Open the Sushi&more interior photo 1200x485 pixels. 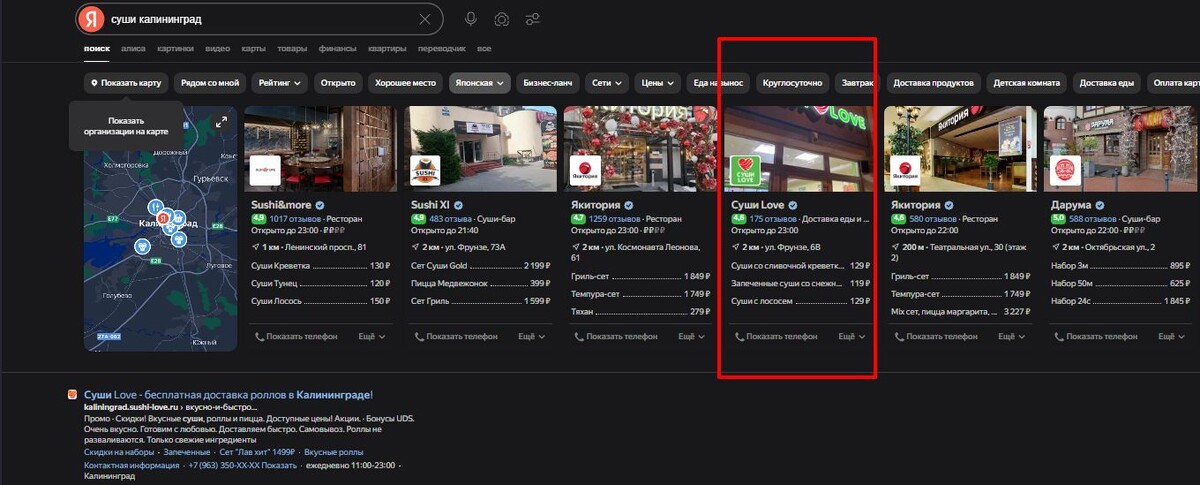[320, 148]
